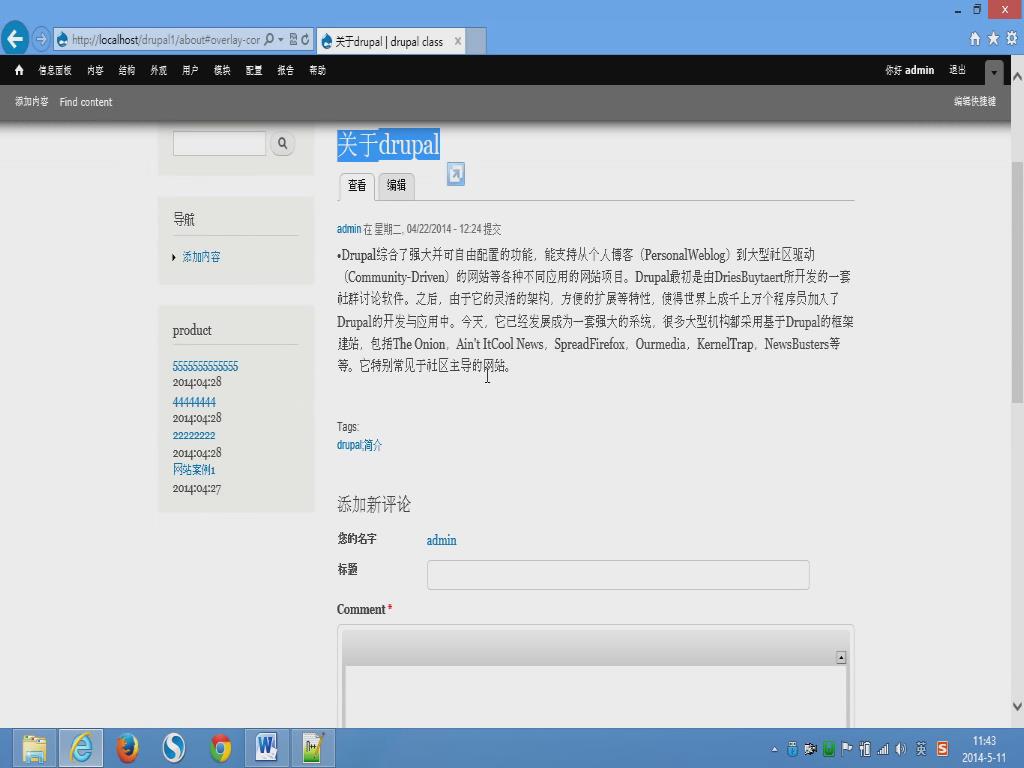
Task: Launch Chrome from the taskbar
Action: (221, 748)
